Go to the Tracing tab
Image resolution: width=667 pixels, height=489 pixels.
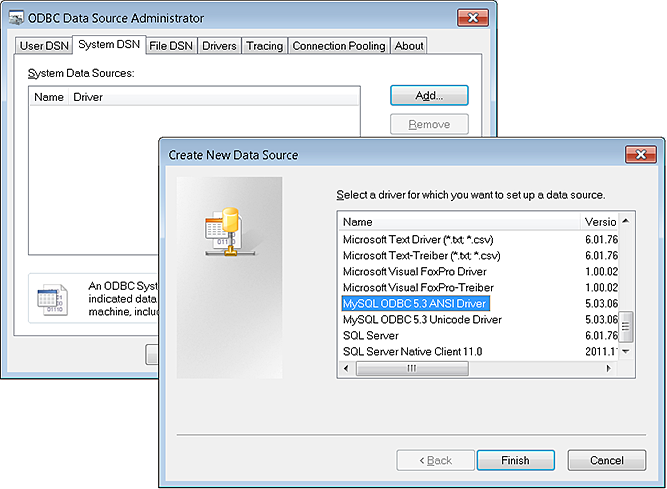pos(264,45)
